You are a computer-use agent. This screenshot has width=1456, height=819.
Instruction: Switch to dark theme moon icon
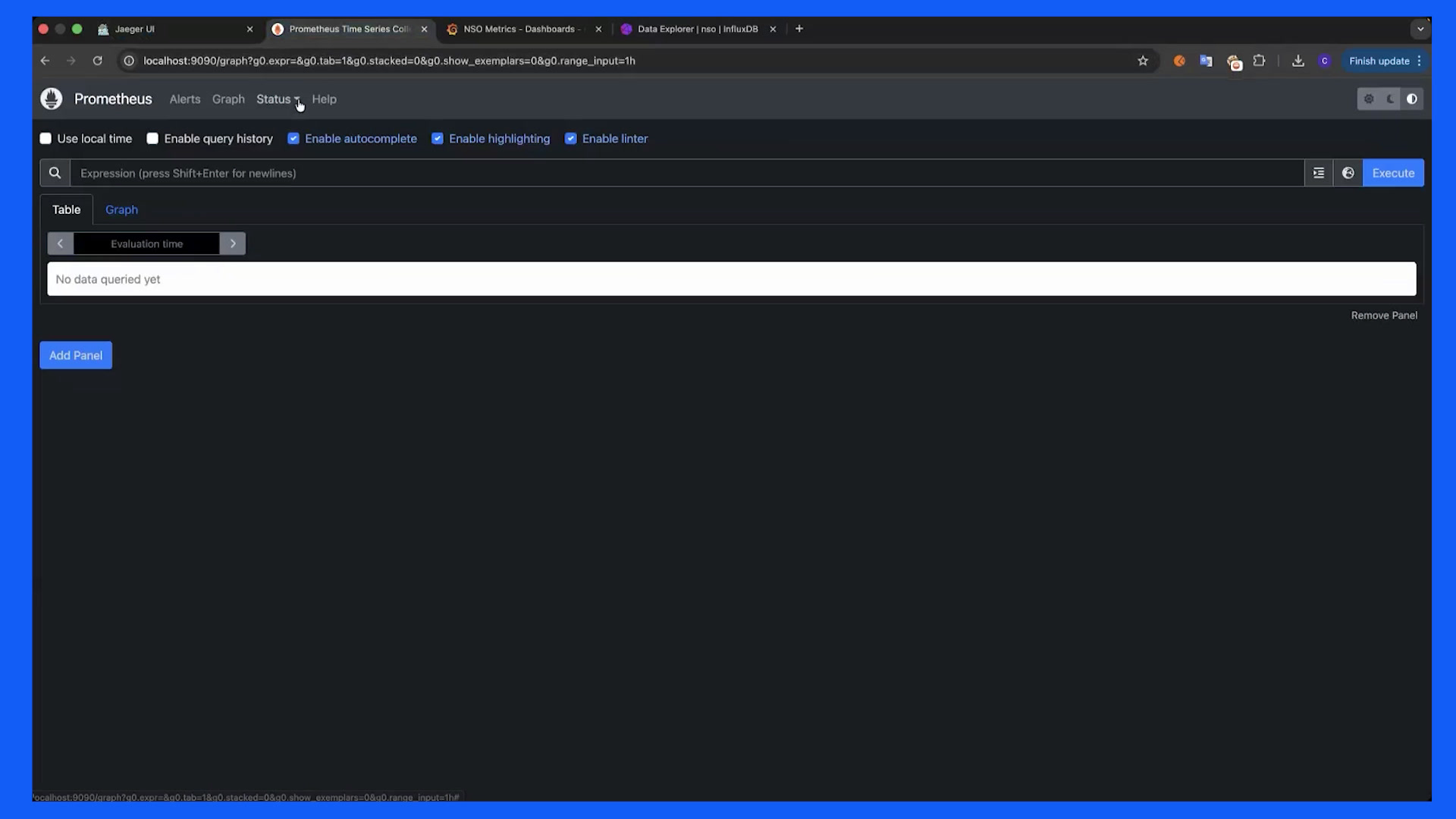(x=1390, y=99)
